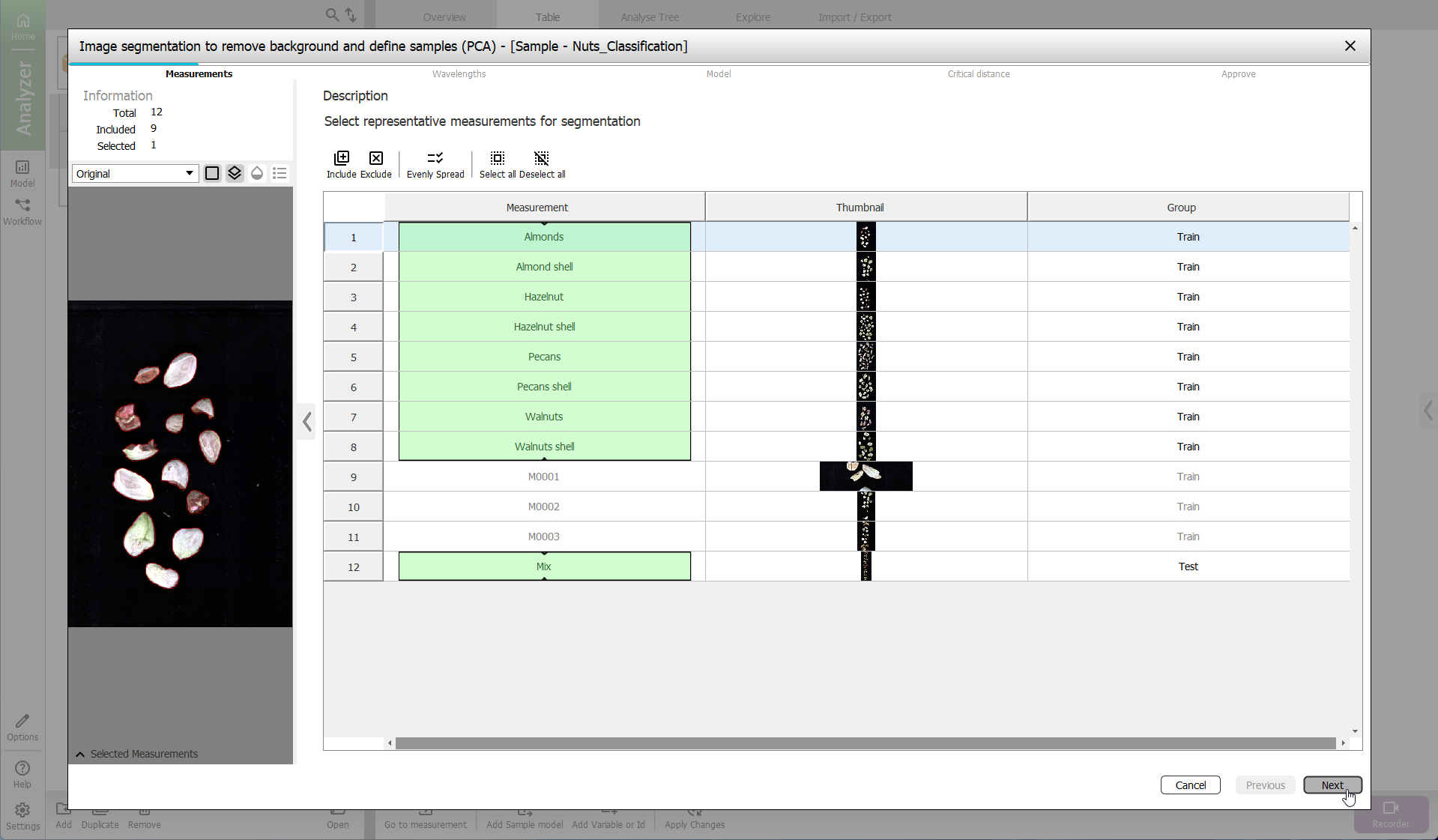Image resolution: width=1438 pixels, height=840 pixels.
Task: Toggle the droplet opacity icon
Action: 257,173
